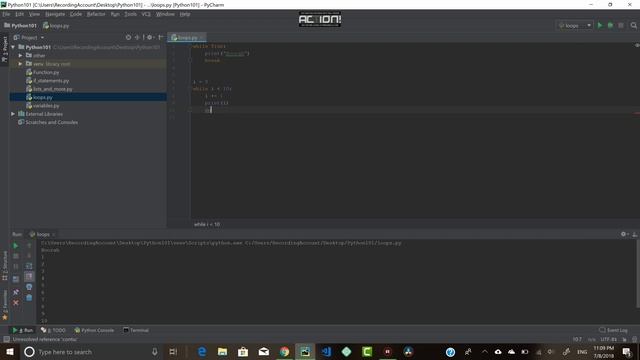Open the Project view selector dropdown
This screenshot has width=640, height=360.
29,37
